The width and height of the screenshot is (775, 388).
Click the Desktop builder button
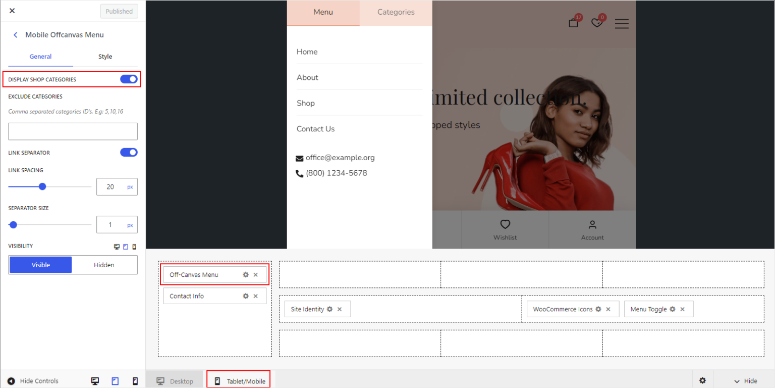(174, 381)
